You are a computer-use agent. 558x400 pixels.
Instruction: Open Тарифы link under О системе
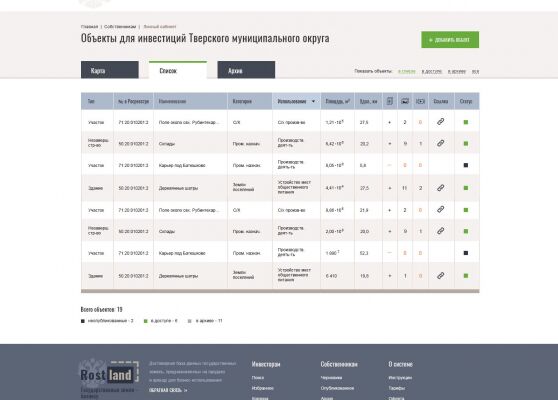tap(396, 388)
